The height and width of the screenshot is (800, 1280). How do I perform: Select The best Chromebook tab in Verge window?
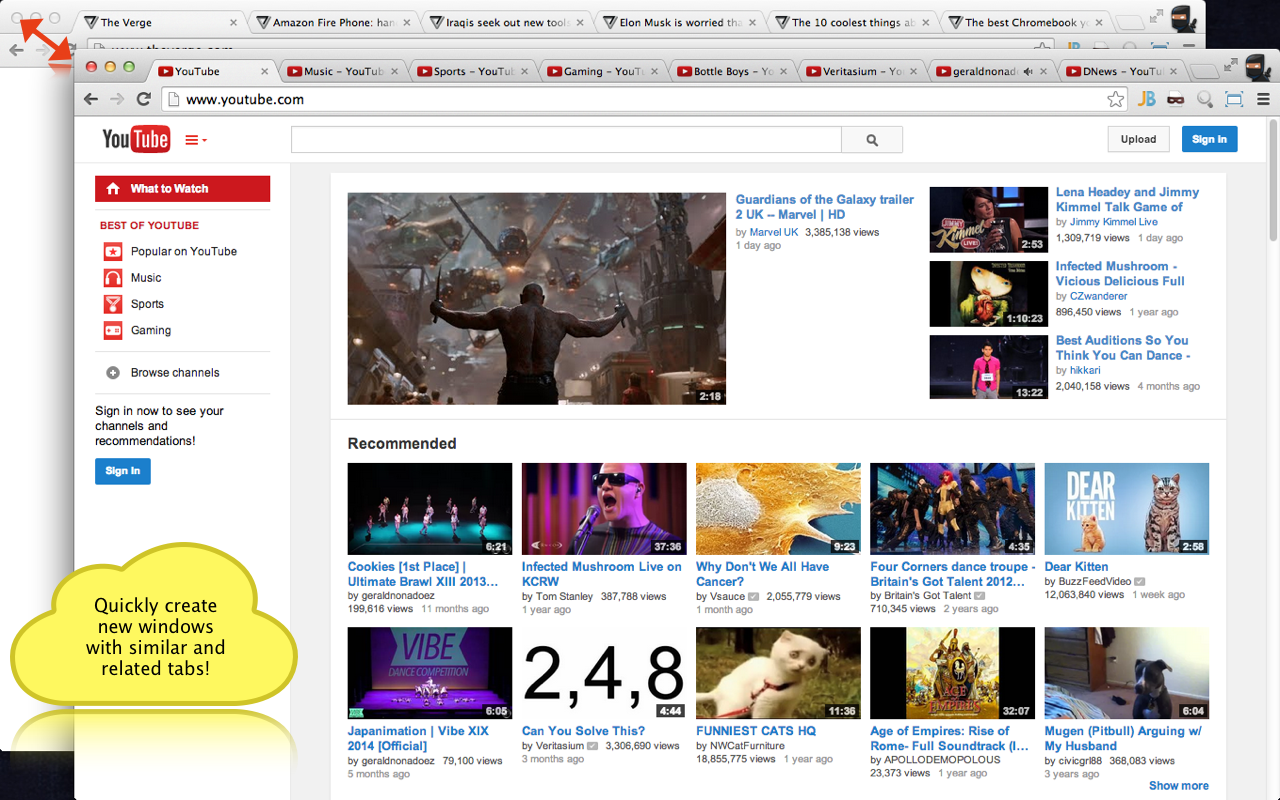pyautogui.click(x=1026, y=22)
